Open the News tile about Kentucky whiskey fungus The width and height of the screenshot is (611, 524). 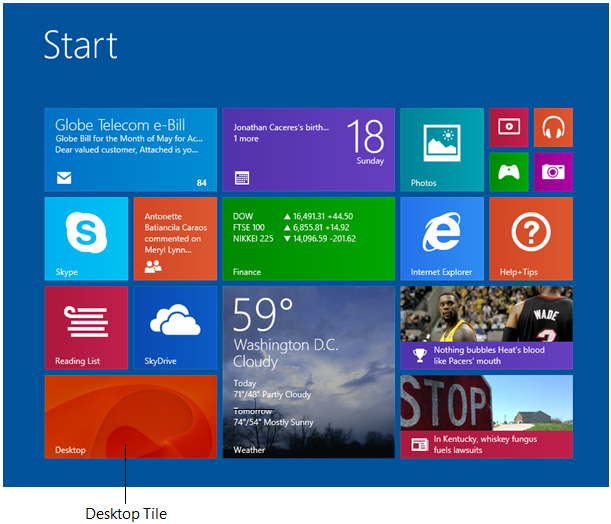[x=486, y=416]
